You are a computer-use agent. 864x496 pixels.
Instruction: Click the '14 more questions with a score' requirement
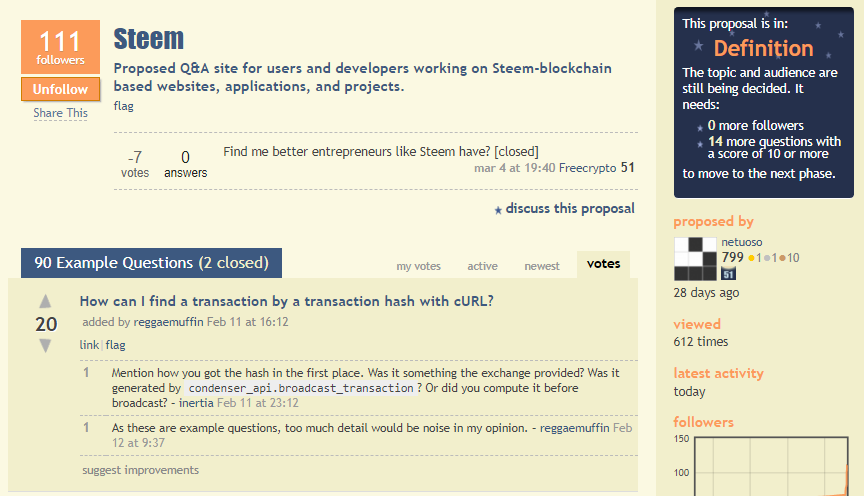pyautogui.click(x=774, y=148)
